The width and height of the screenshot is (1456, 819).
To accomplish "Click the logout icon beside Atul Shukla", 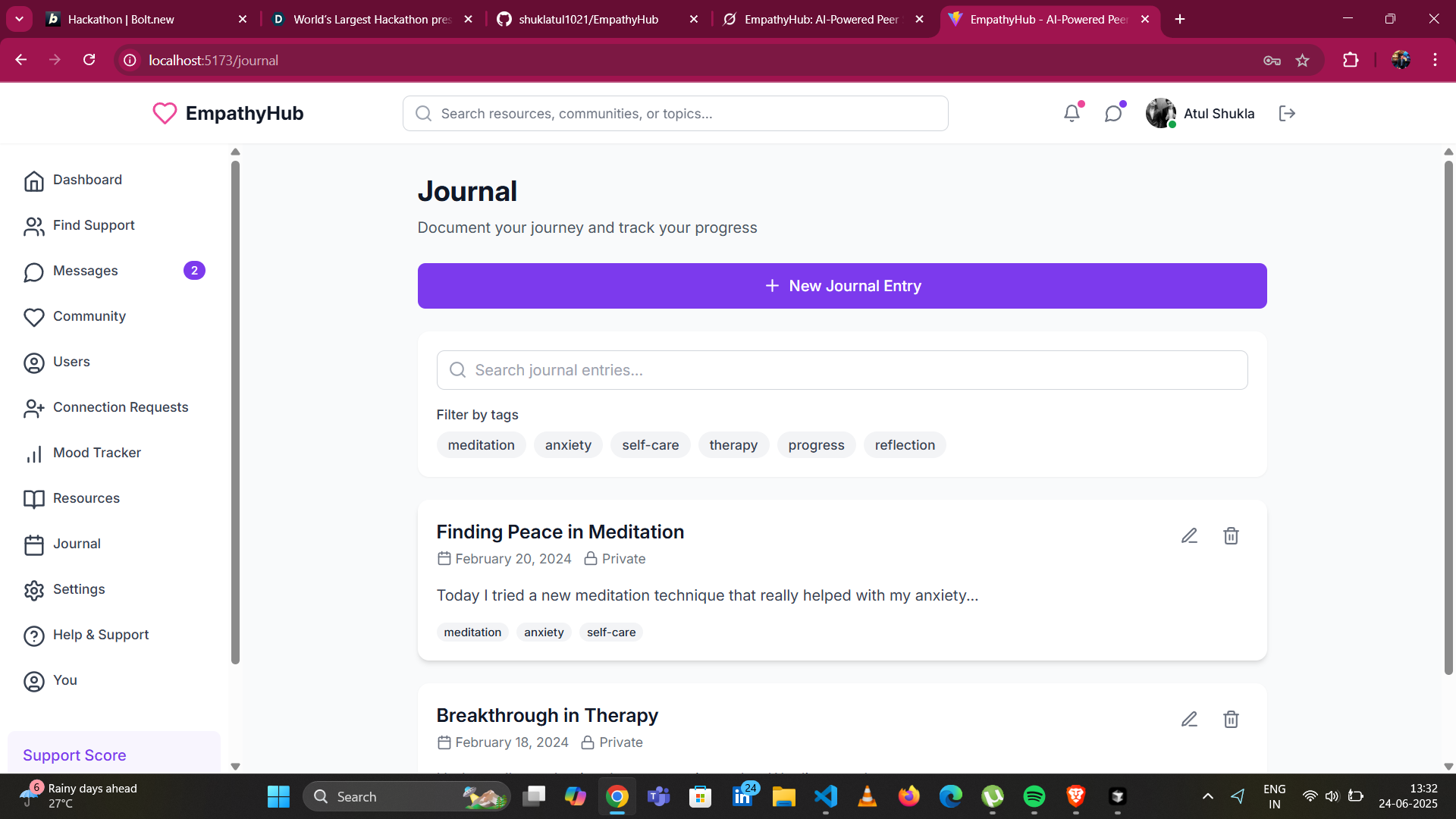I will 1287,114.
